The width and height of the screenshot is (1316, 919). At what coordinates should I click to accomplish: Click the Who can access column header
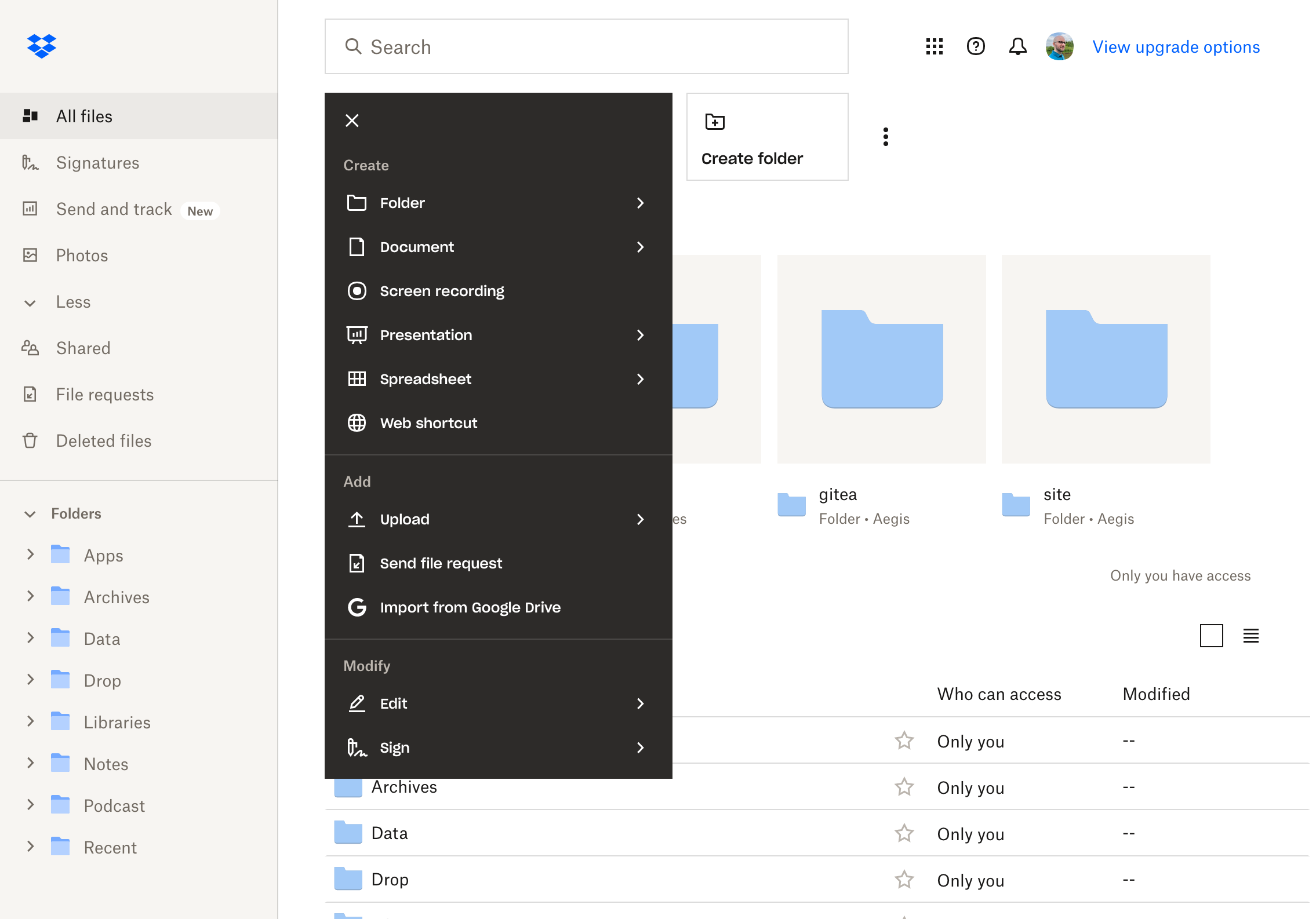(999, 694)
